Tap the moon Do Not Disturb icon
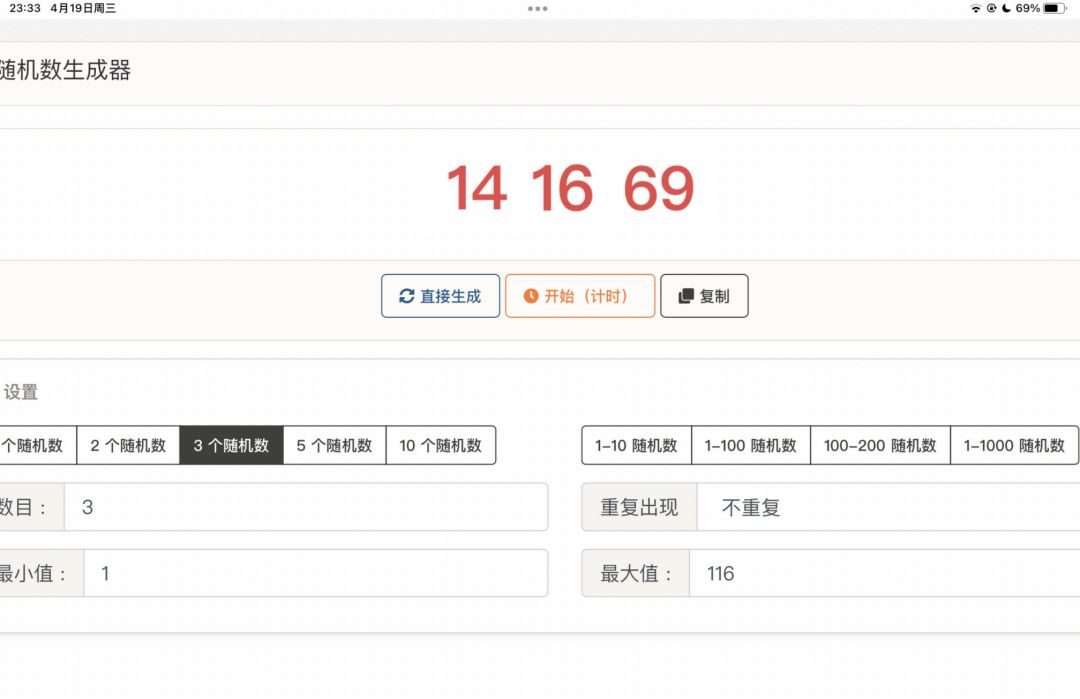 click(1006, 8)
